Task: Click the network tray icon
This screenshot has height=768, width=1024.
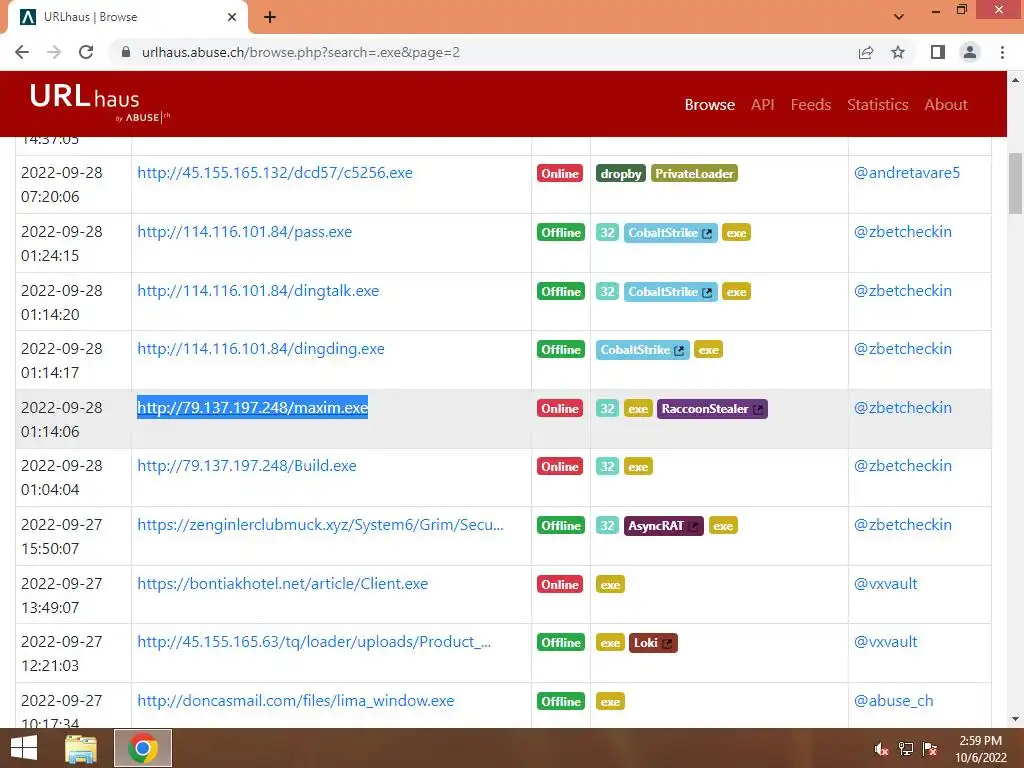Action: coord(906,749)
